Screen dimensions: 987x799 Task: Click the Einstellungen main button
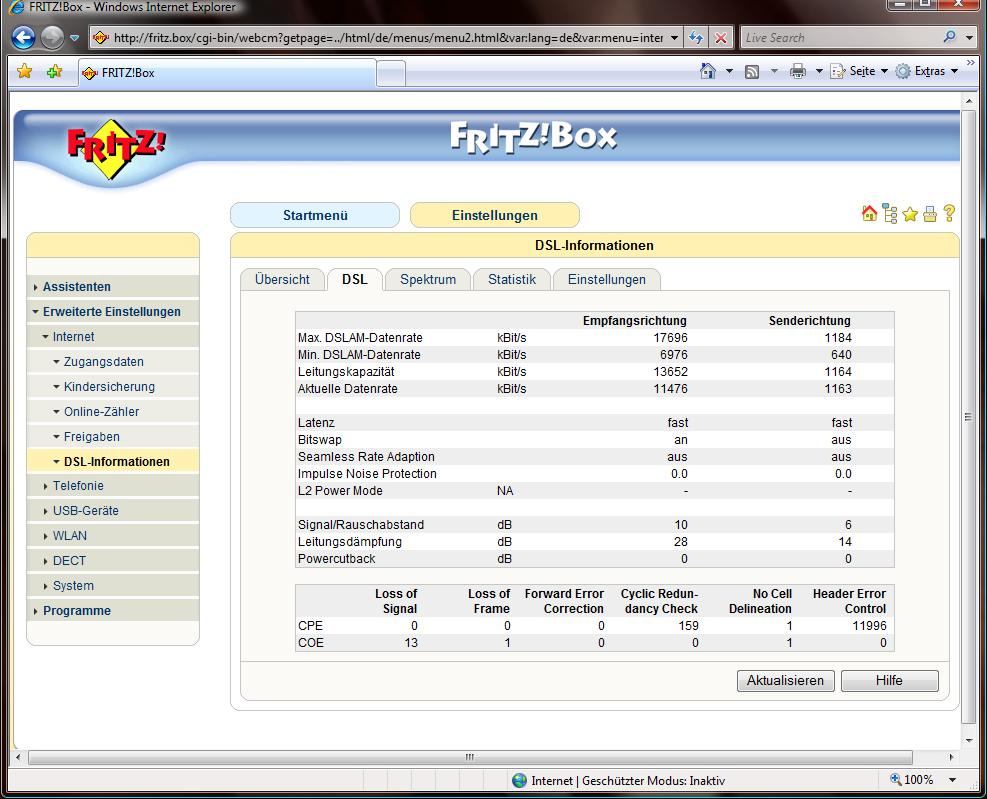[x=495, y=215]
